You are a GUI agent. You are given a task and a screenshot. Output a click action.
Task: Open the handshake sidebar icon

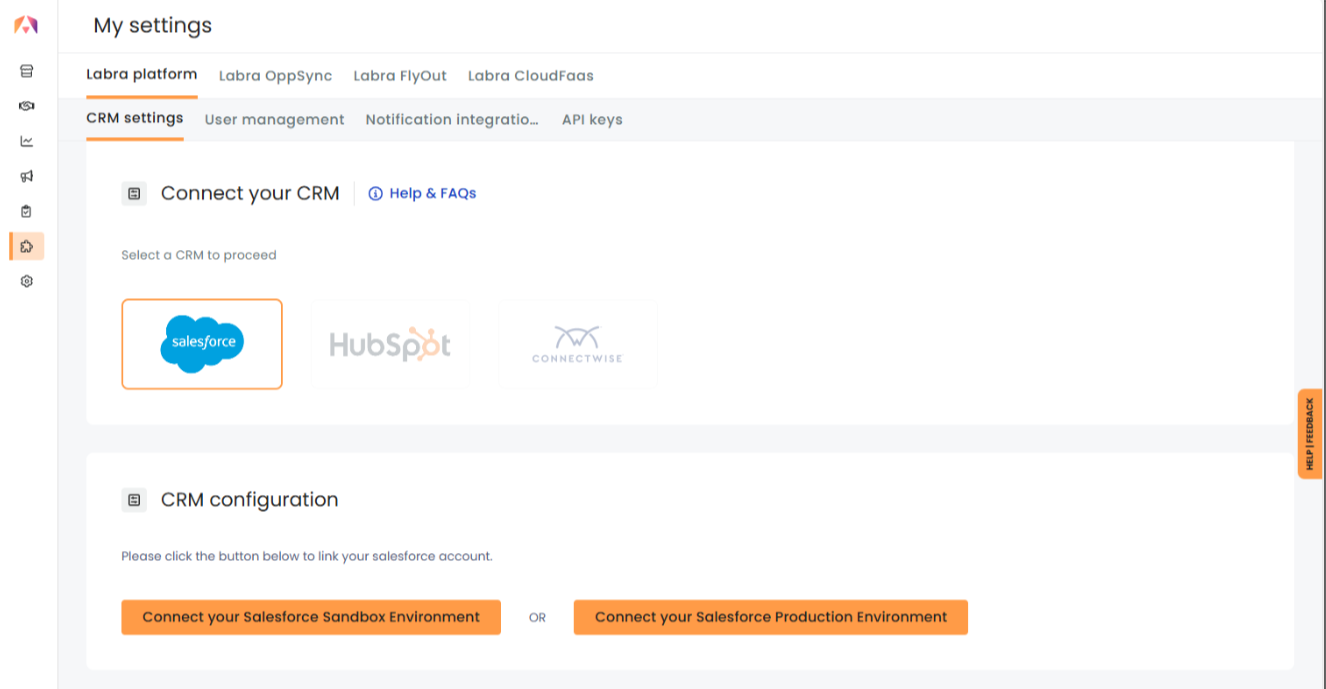(x=27, y=106)
